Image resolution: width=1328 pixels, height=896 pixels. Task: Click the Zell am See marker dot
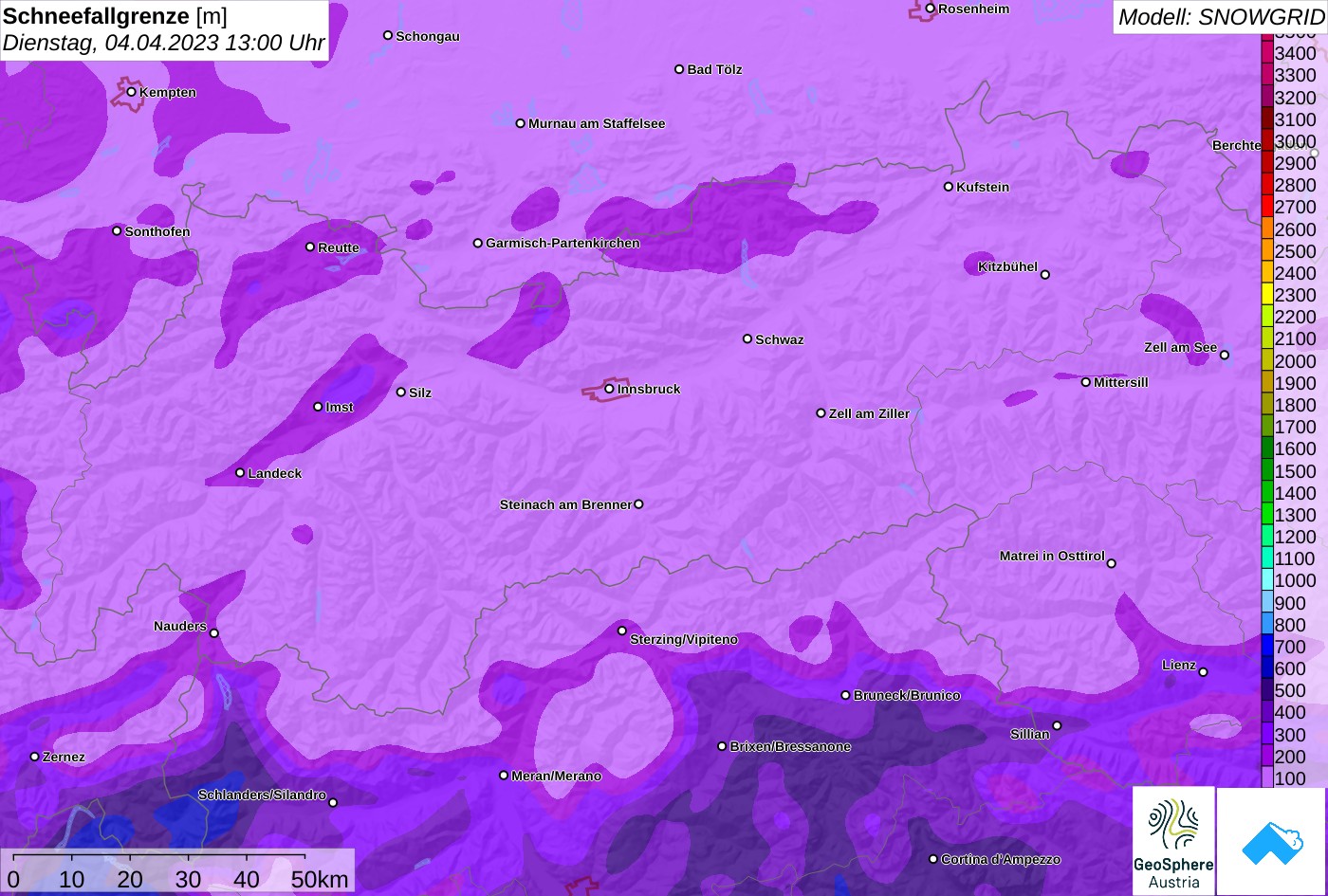1224,356
